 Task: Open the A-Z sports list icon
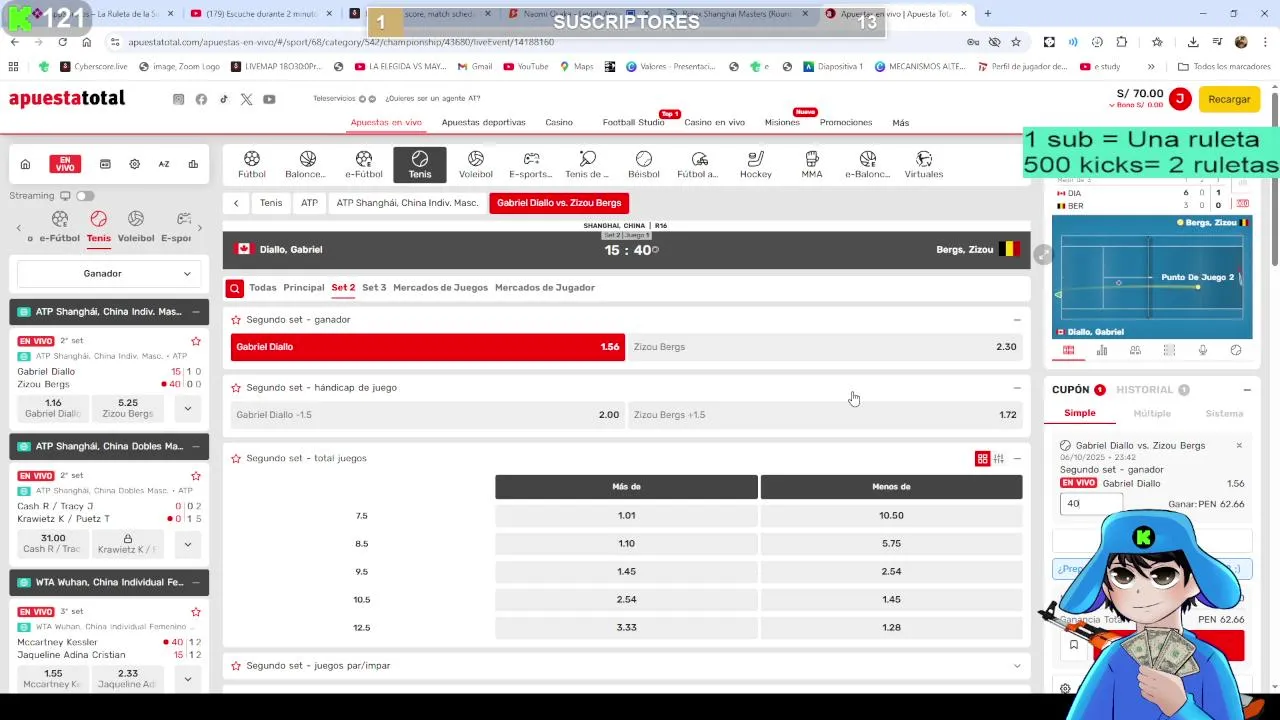click(164, 164)
